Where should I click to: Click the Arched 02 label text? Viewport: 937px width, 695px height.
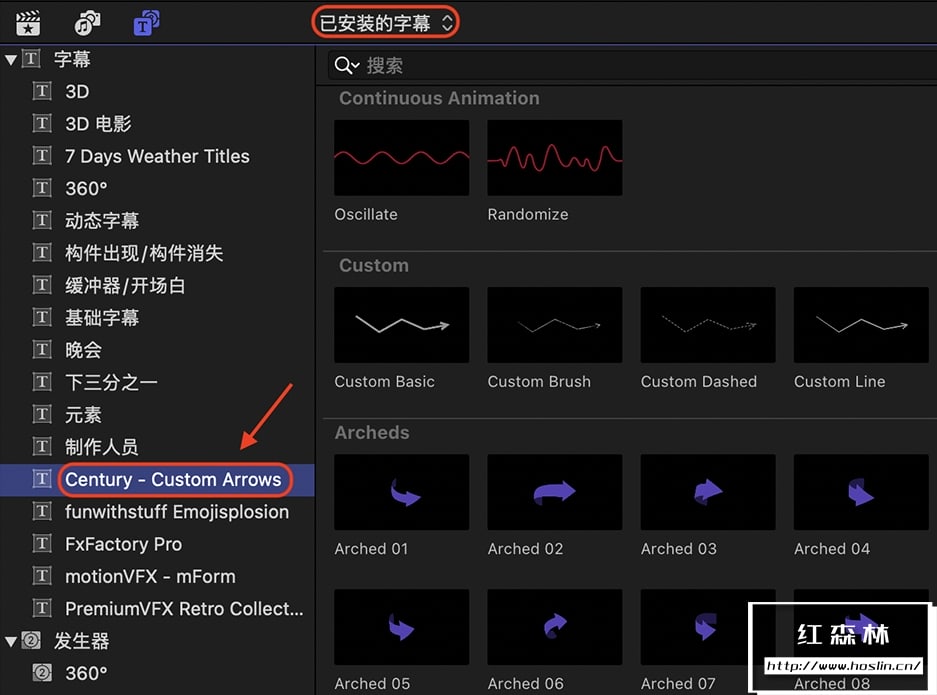point(525,549)
